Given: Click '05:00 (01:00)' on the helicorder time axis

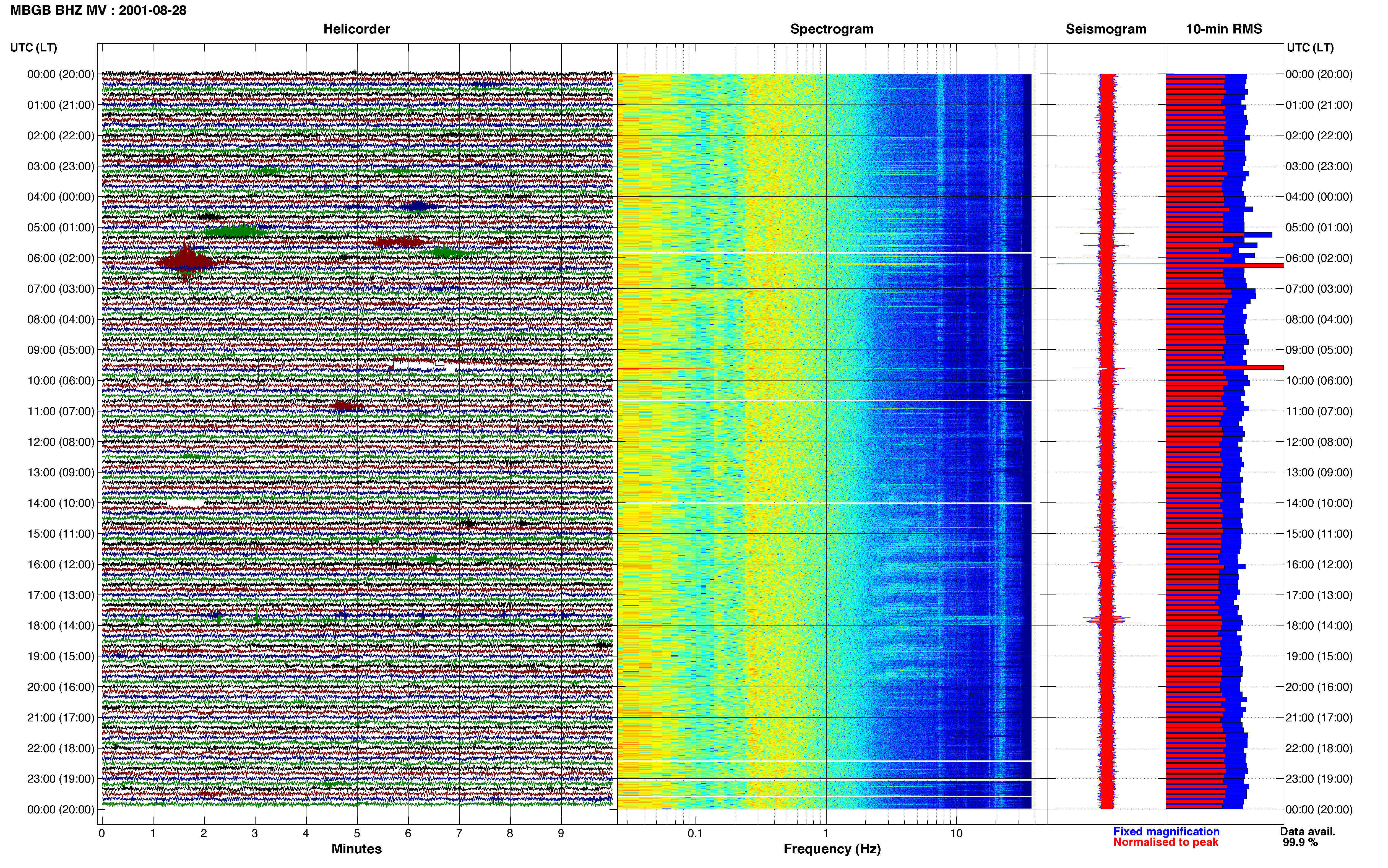Looking at the screenshot, I should pos(61,227).
